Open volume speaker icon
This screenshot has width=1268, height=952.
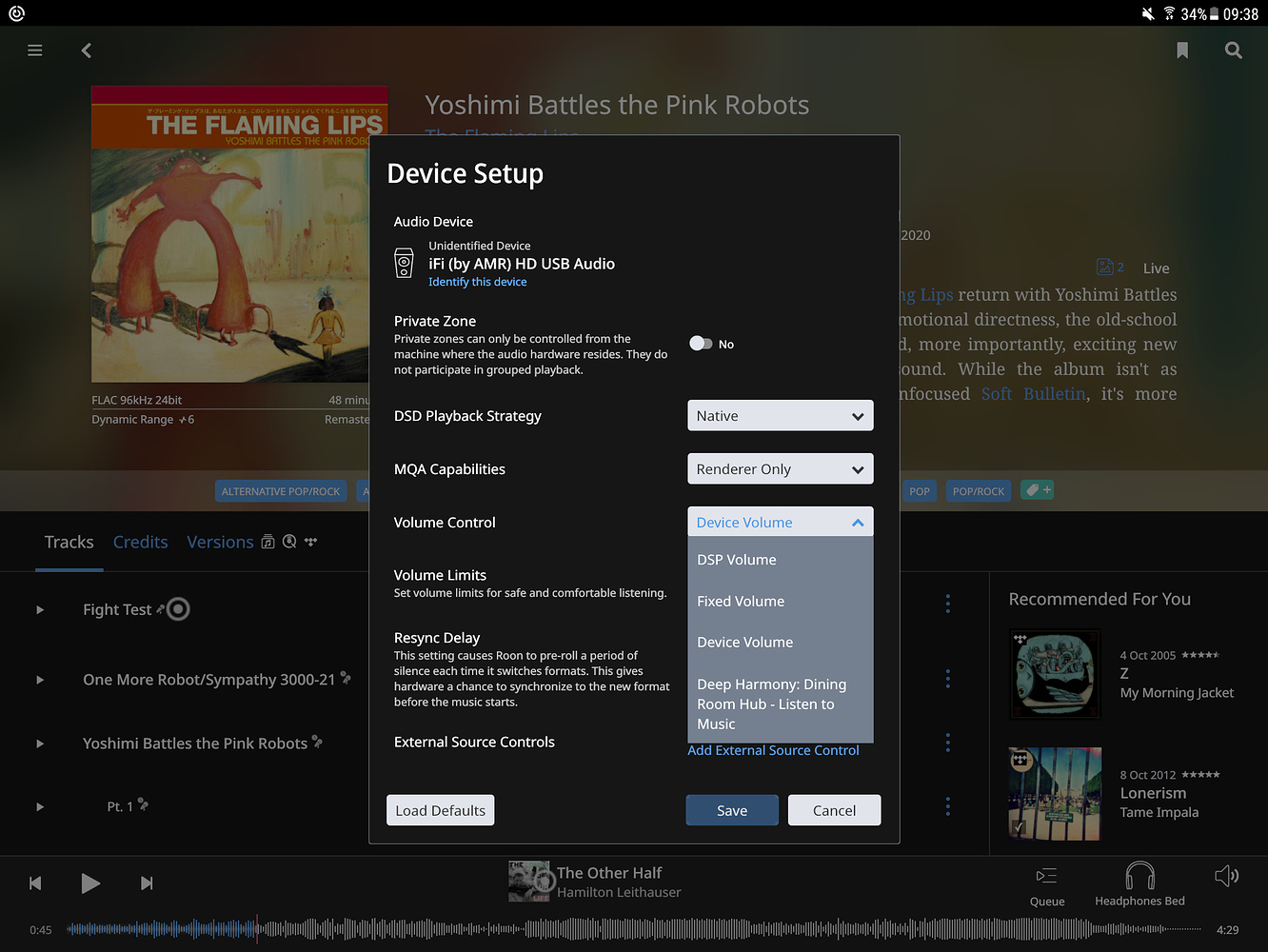(x=1226, y=876)
